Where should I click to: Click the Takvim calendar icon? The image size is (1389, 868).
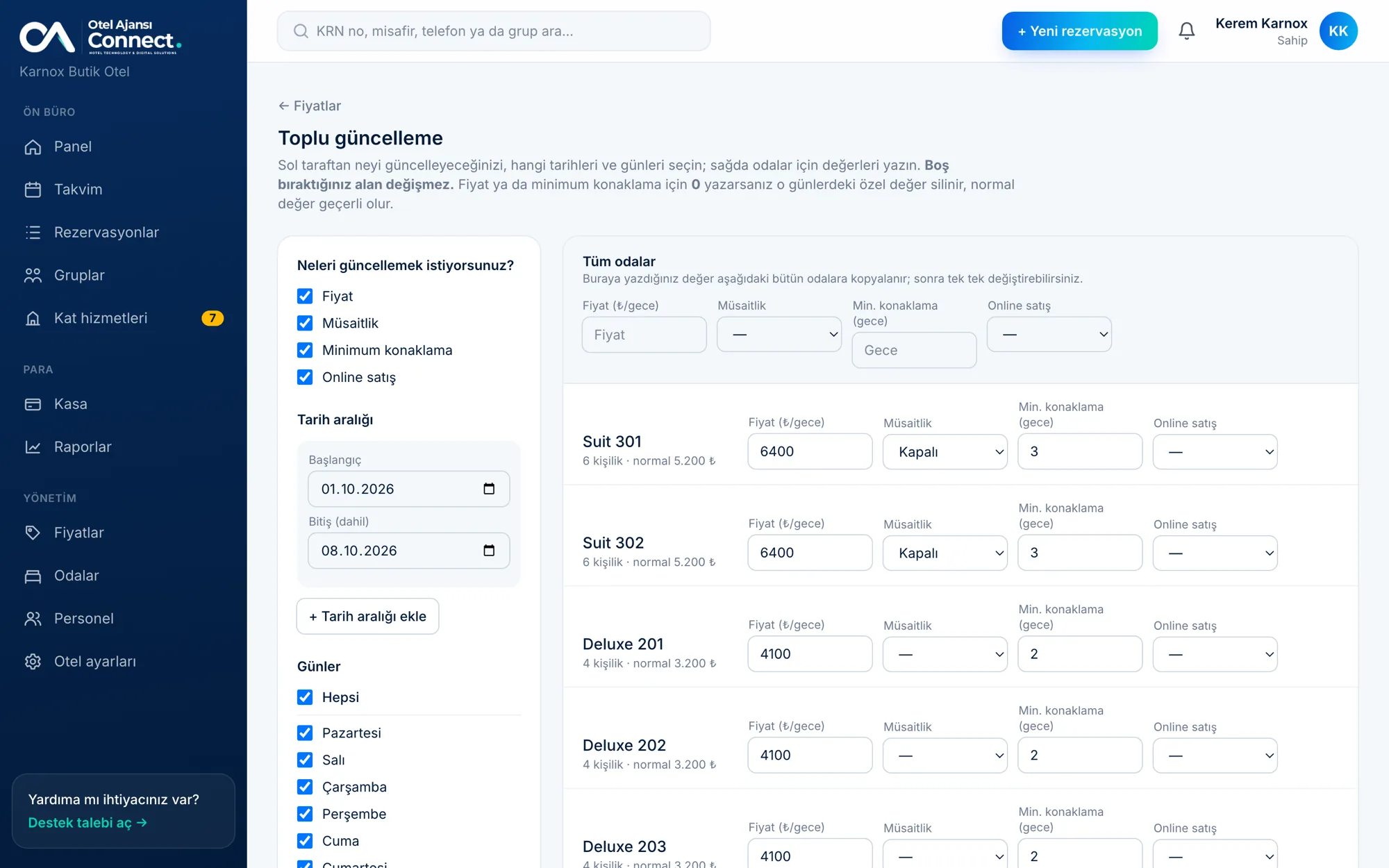pos(33,190)
